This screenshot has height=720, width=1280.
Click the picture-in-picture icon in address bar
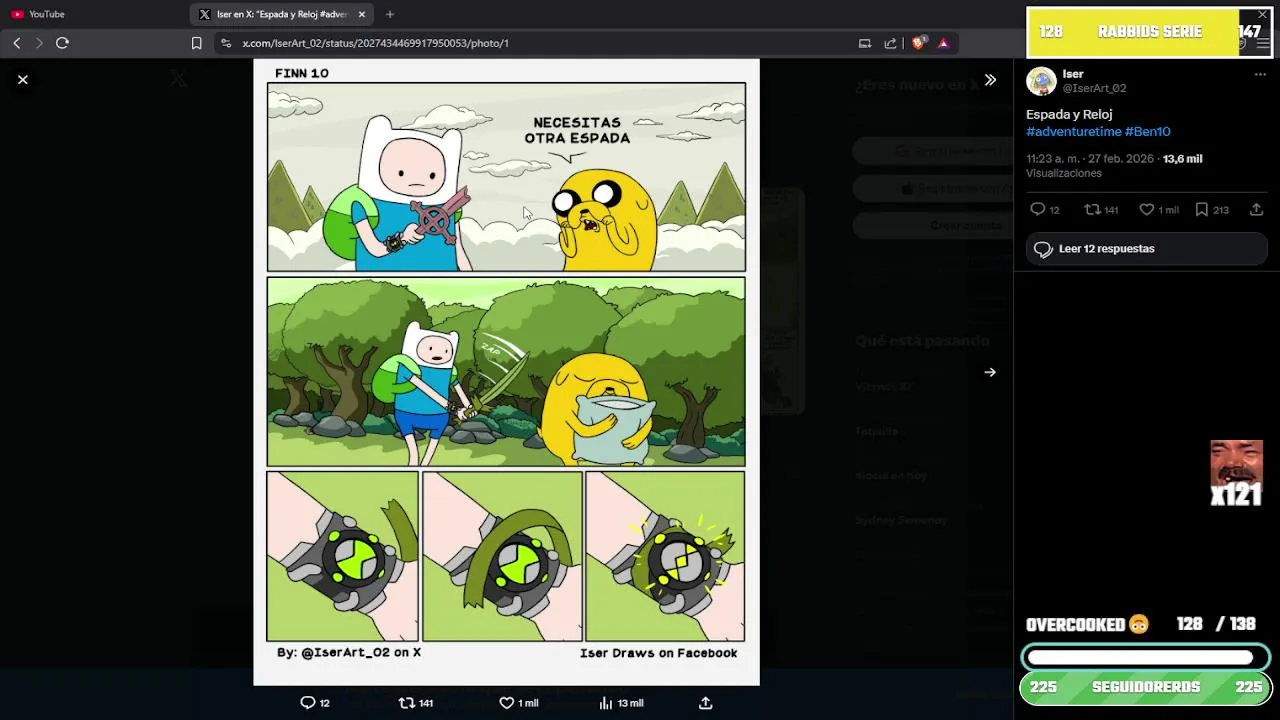click(865, 43)
